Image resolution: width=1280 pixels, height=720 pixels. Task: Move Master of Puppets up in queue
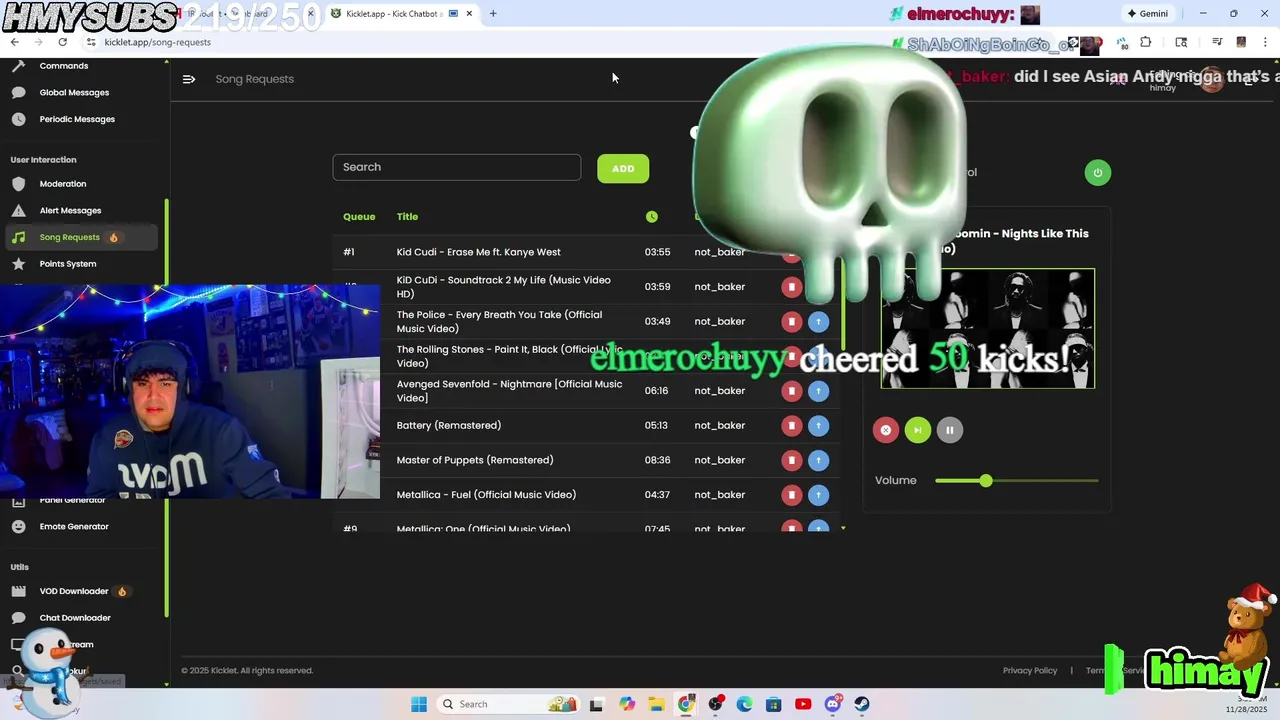818,460
